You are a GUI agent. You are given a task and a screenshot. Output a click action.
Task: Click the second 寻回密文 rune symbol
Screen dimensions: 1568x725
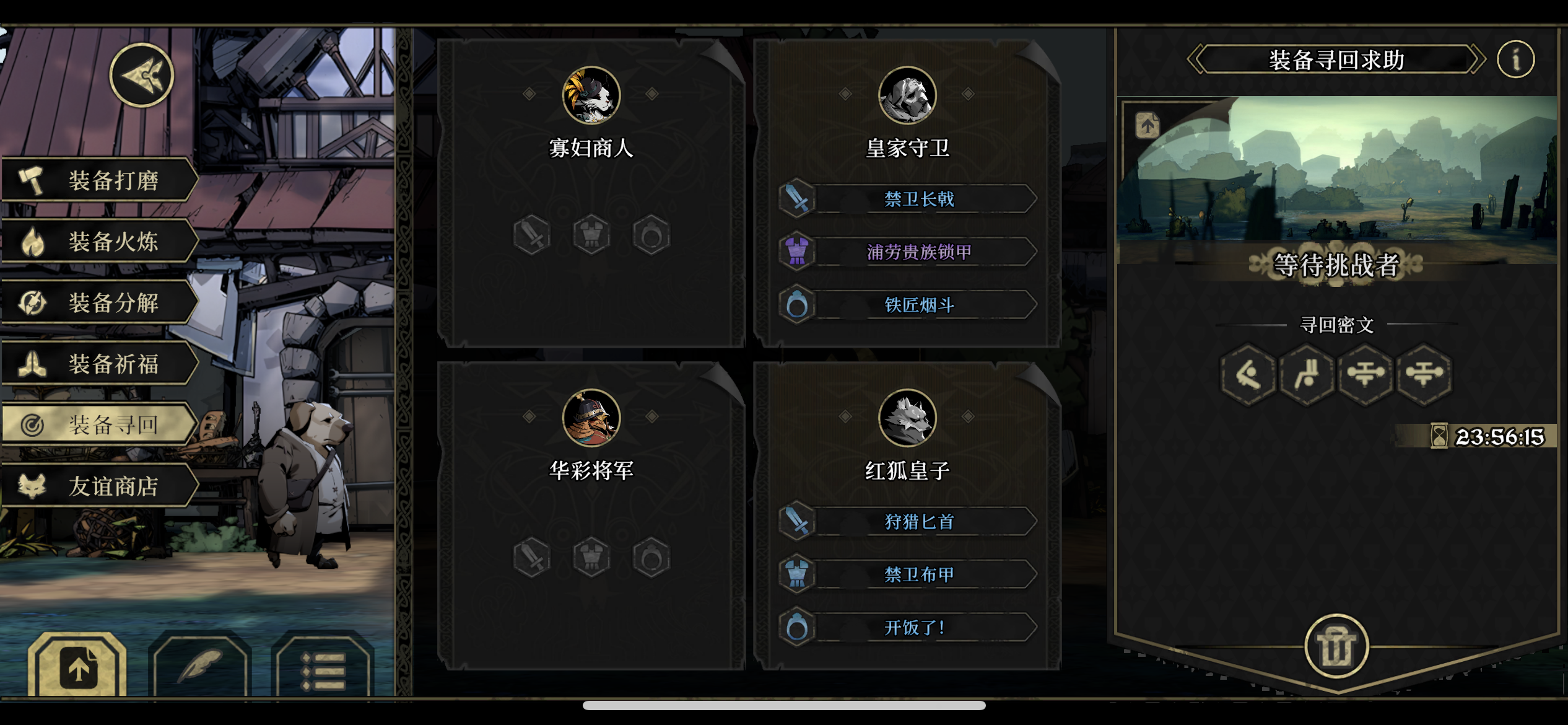(x=1307, y=374)
